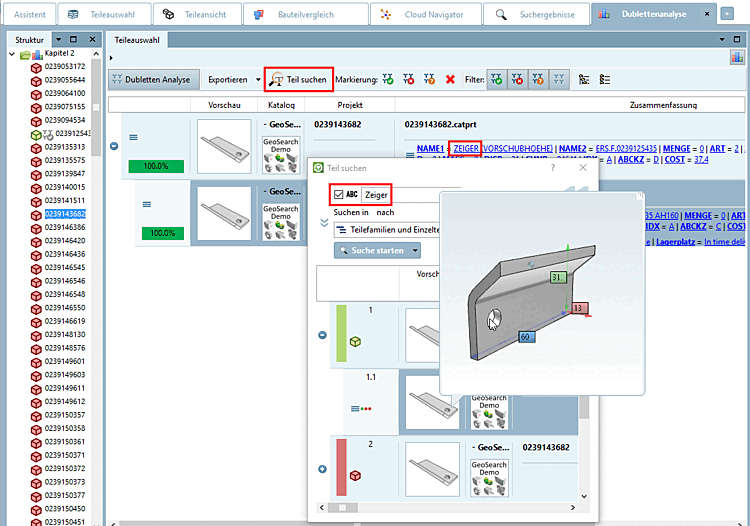750x526 pixels.
Task: Click the ZEIGER link in summary
Action: point(466,149)
